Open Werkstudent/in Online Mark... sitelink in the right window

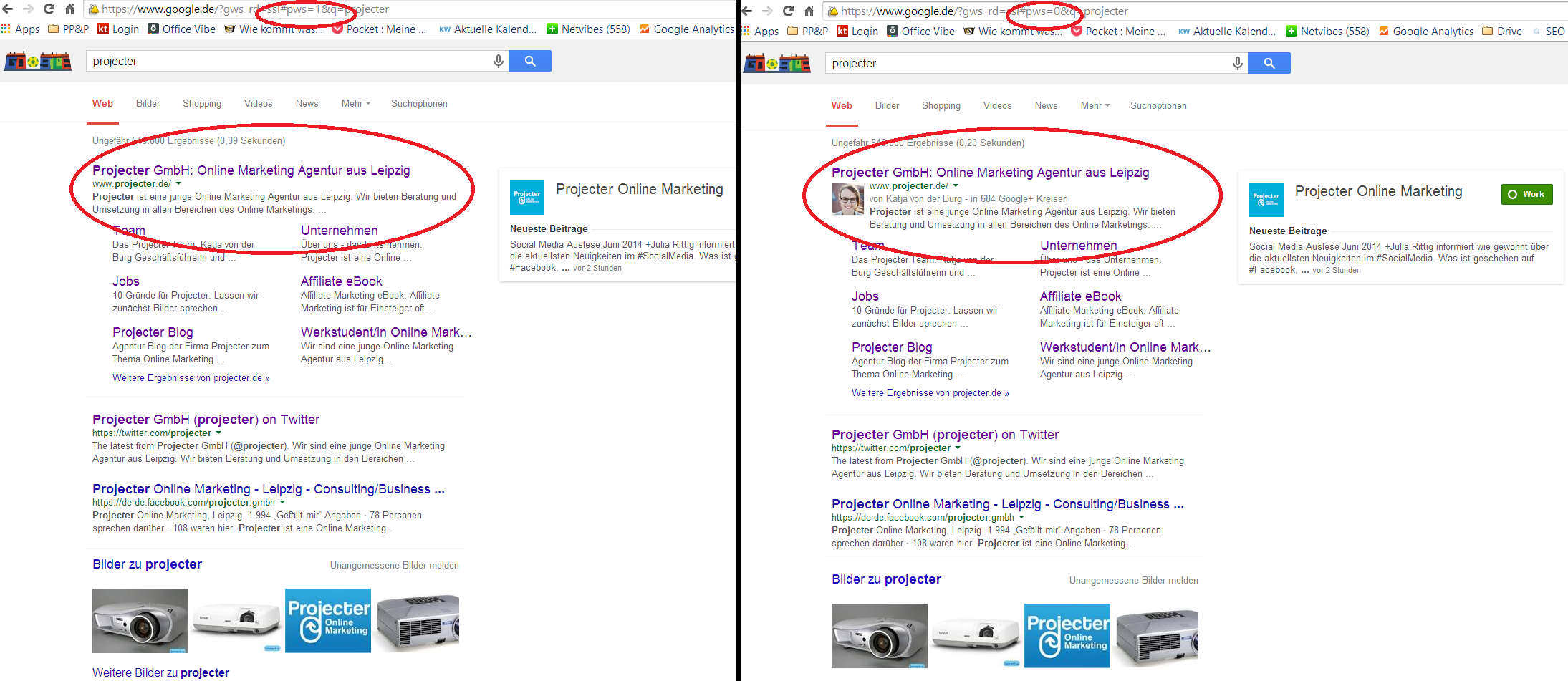click(1125, 347)
